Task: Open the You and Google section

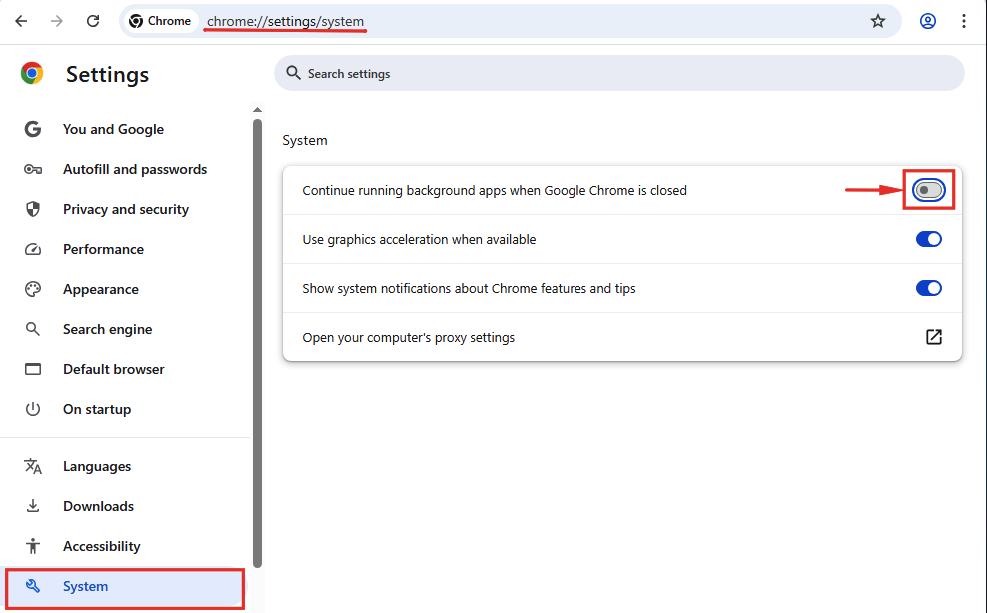Action: click(x=113, y=128)
